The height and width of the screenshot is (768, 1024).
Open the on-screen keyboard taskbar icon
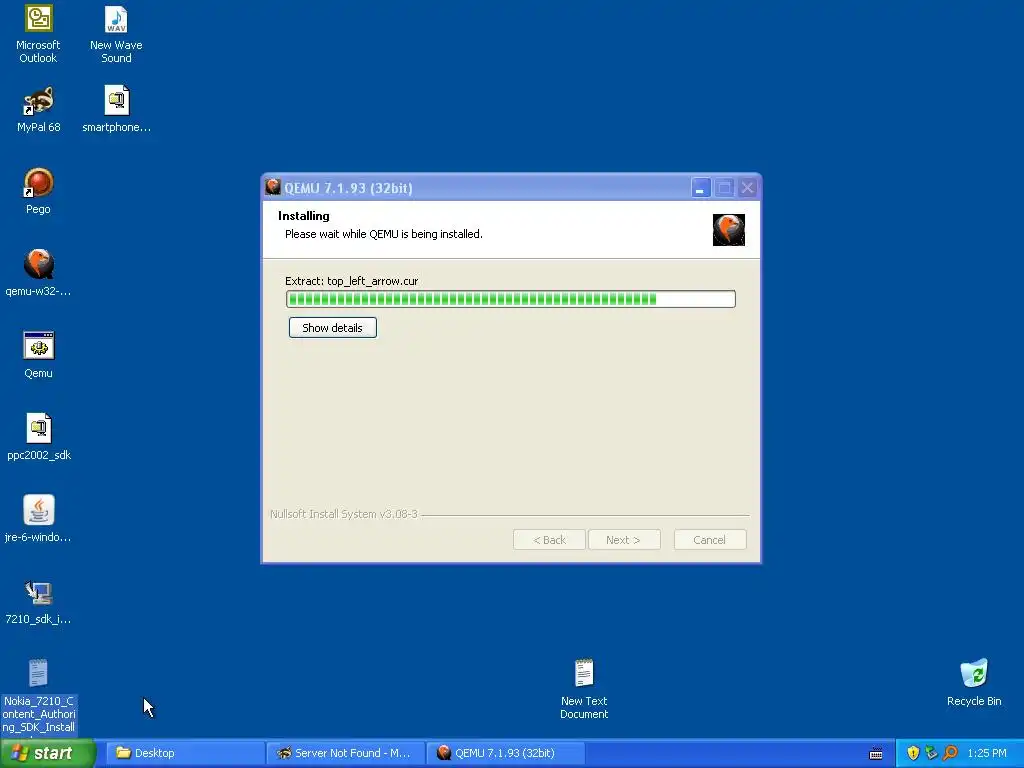[876, 754]
